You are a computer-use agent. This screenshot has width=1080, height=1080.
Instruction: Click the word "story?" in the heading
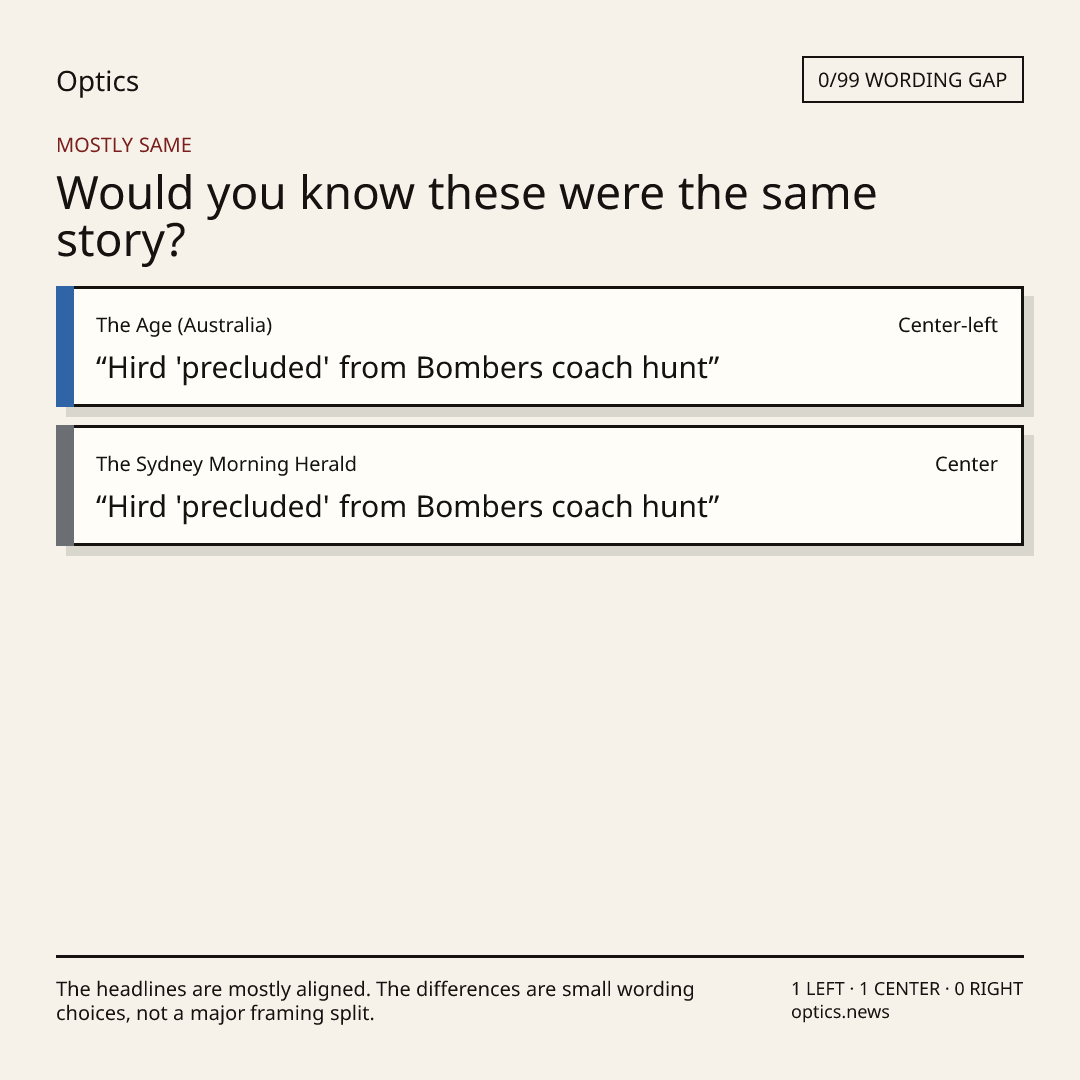121,241
